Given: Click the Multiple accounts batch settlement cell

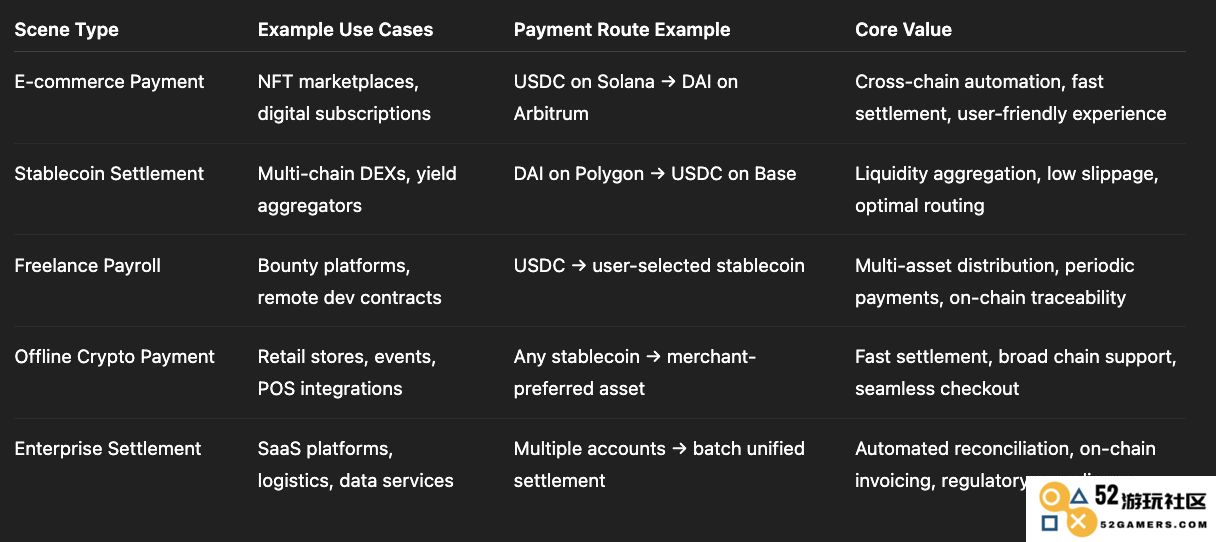Looking at the screenshot, I should tap(659, 465).
